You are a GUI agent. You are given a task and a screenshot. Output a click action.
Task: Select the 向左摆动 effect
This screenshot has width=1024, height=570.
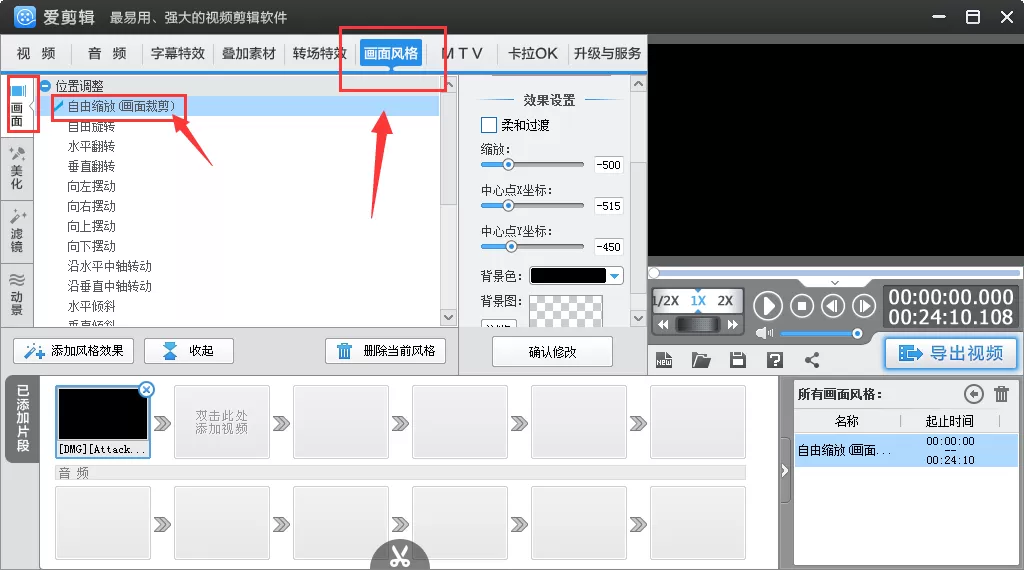[91, 187]
